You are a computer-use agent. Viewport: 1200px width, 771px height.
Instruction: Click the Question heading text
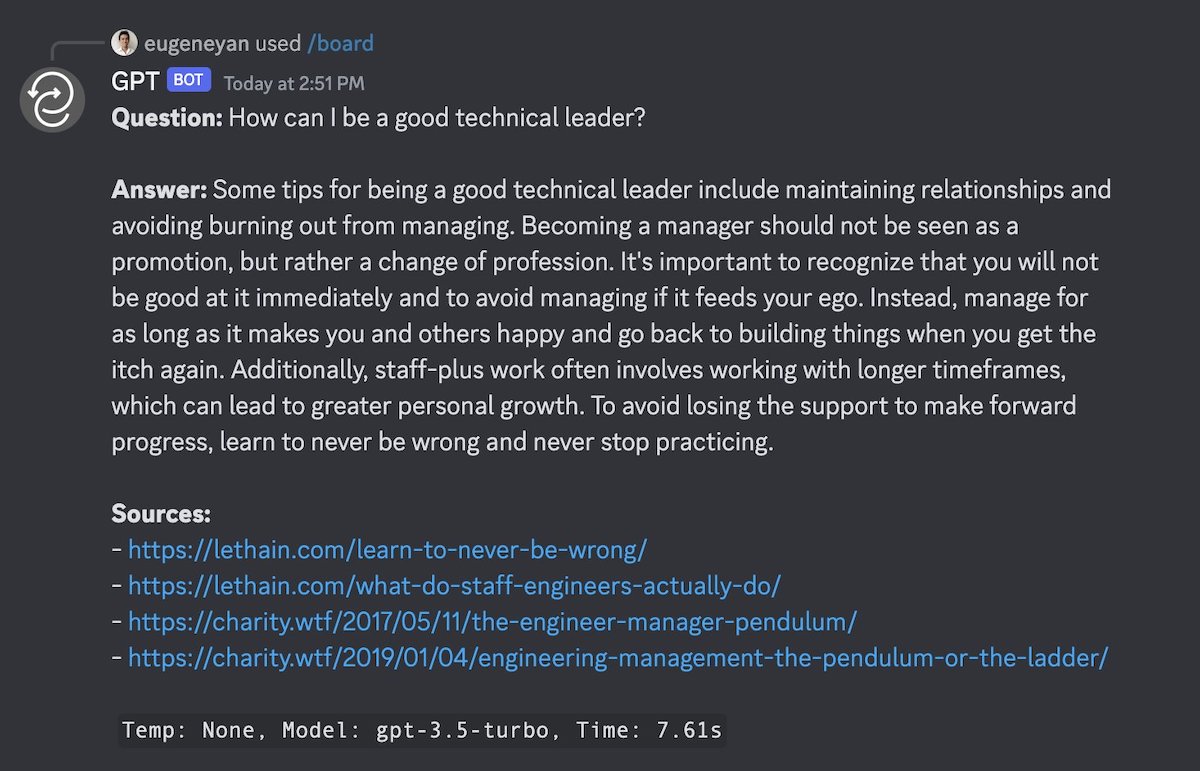tap(167, 118)
